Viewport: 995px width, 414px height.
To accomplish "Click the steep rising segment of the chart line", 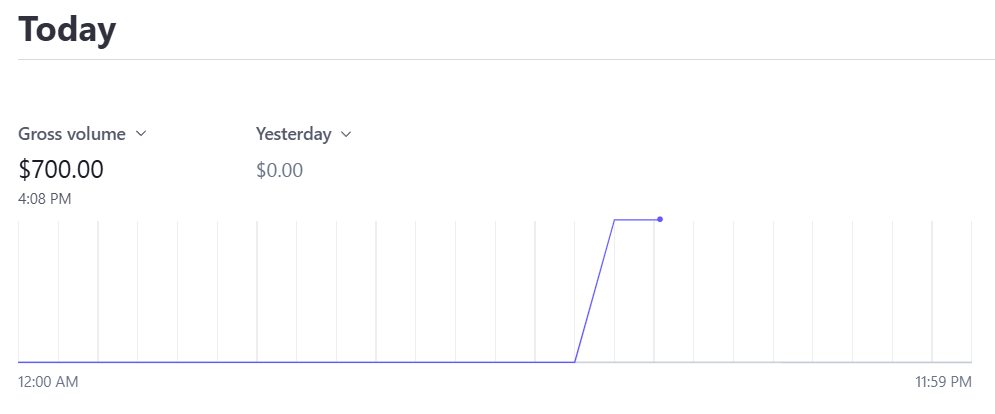I will click(x=595, y=290).
